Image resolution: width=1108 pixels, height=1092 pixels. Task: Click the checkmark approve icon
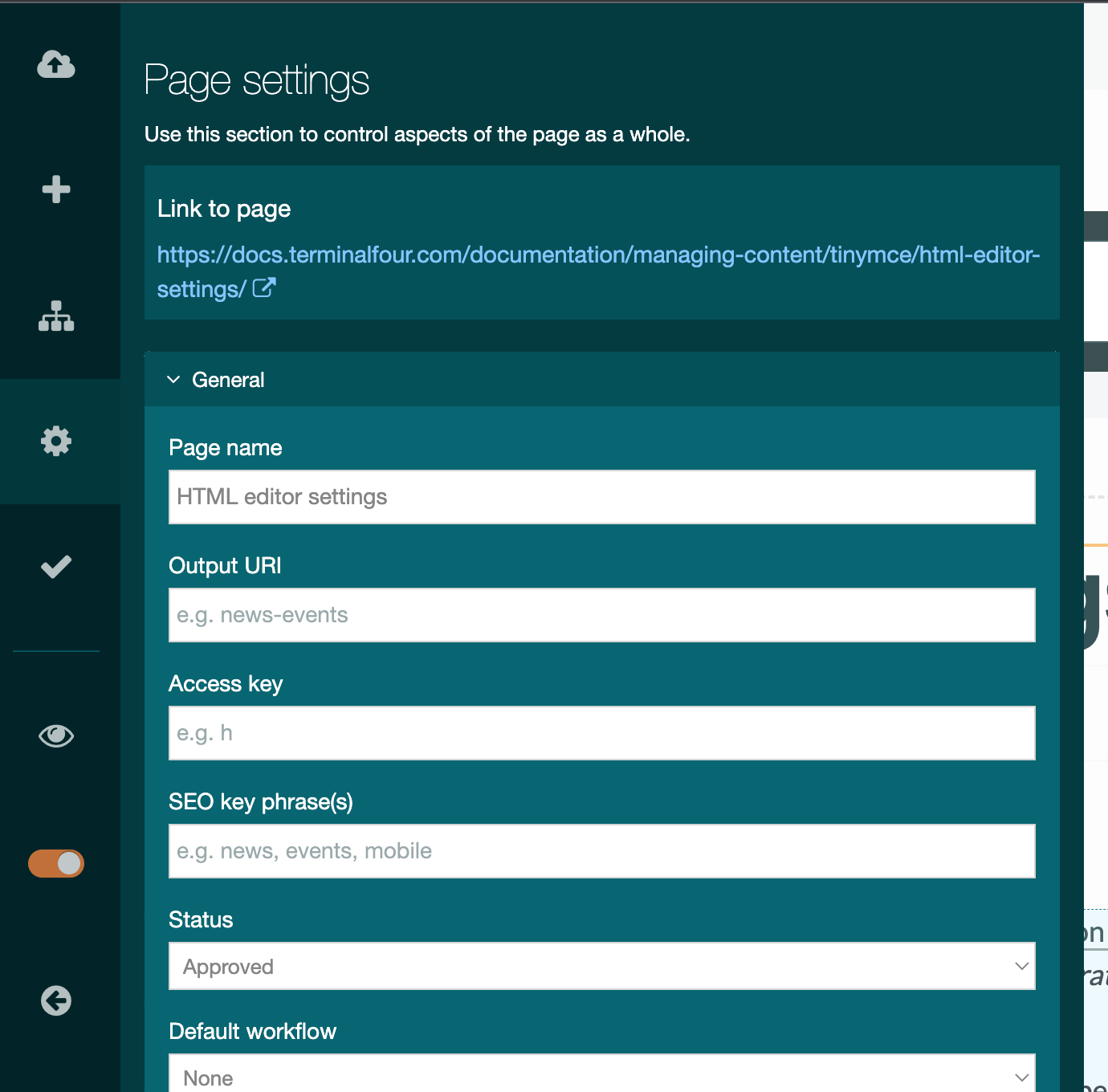click(x=56, y=567)
